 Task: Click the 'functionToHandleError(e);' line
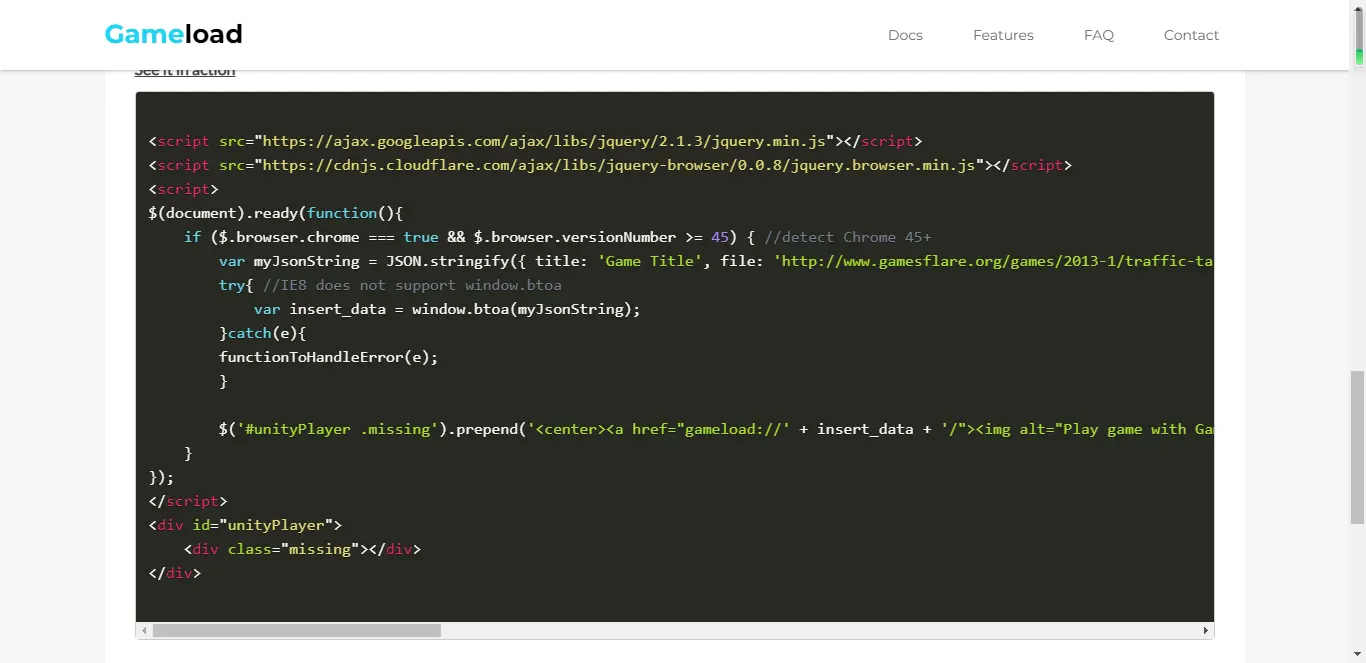[329, 357]
